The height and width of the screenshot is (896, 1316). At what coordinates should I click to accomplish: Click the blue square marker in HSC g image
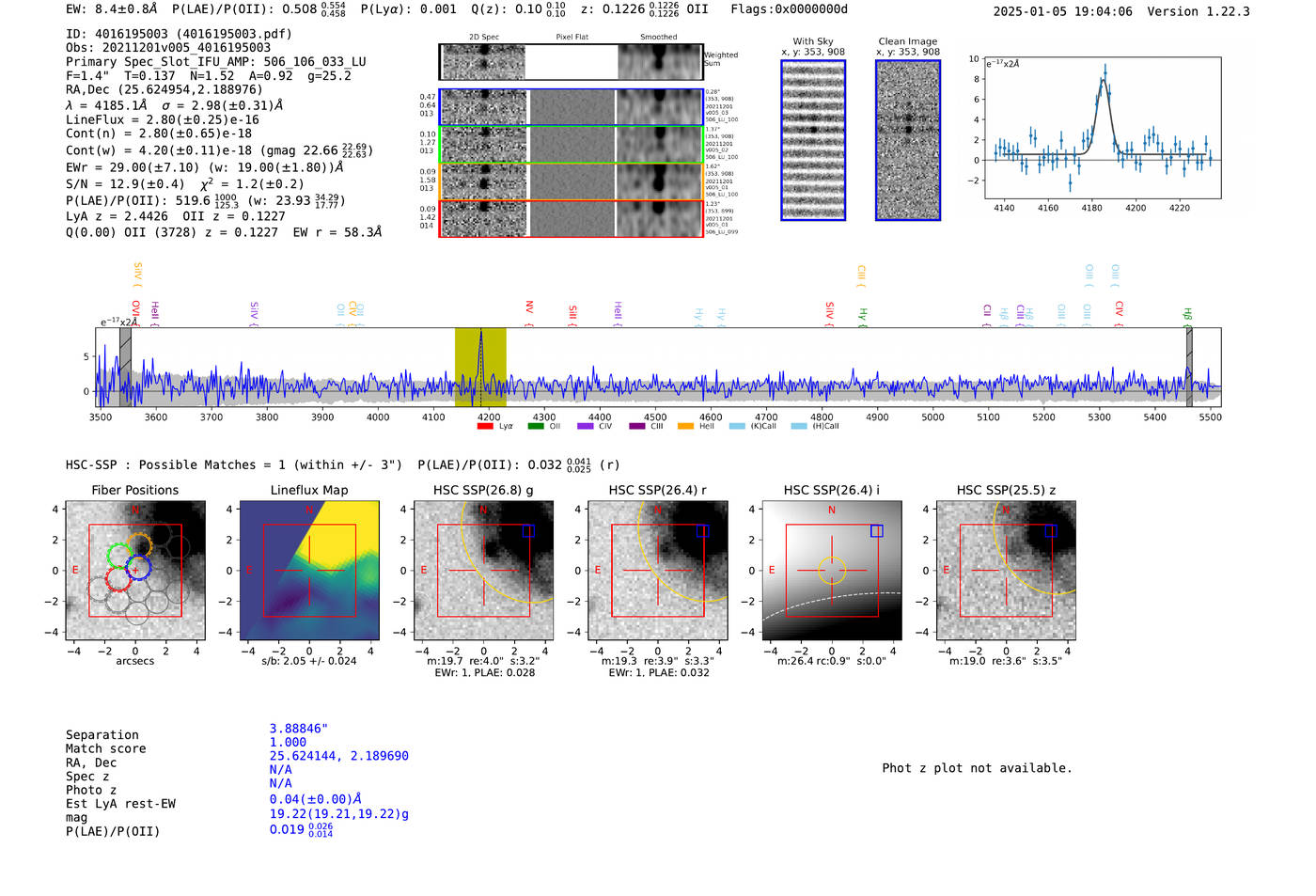(x=528, y=531)
